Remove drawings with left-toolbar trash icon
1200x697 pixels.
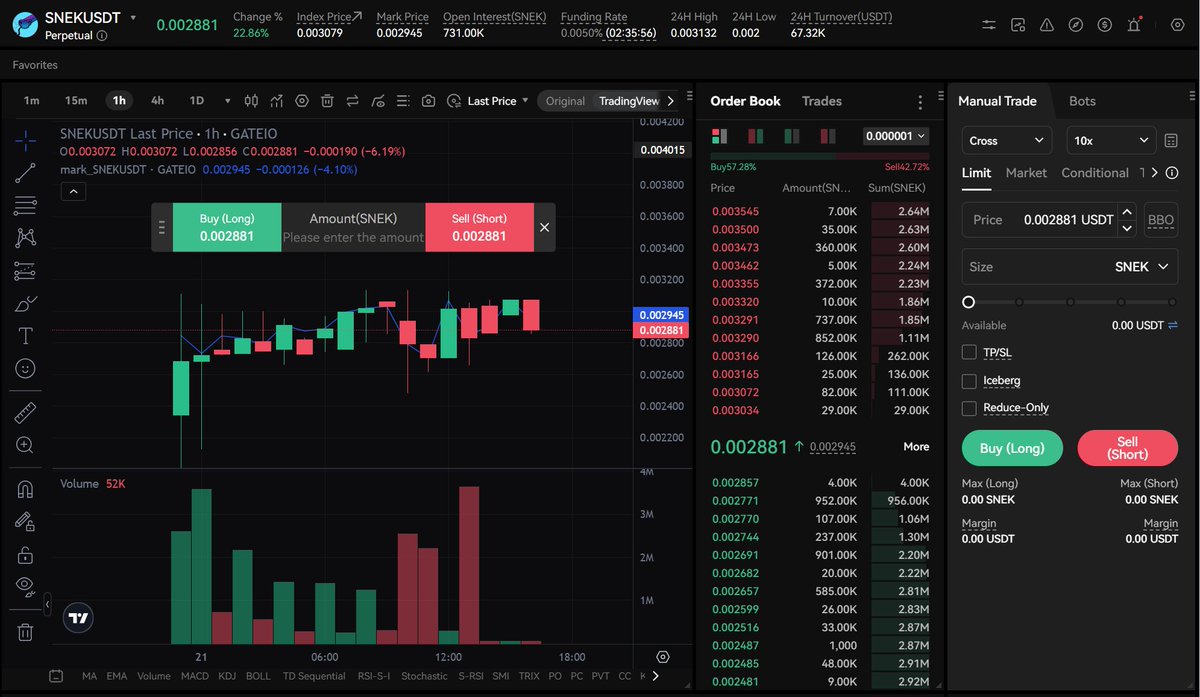coord(25,631)
